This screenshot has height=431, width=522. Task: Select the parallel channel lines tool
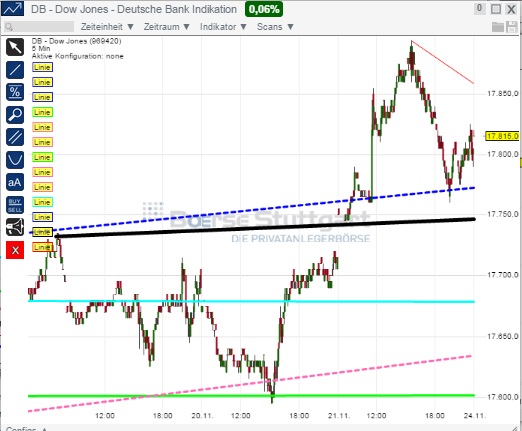point(15,137)
